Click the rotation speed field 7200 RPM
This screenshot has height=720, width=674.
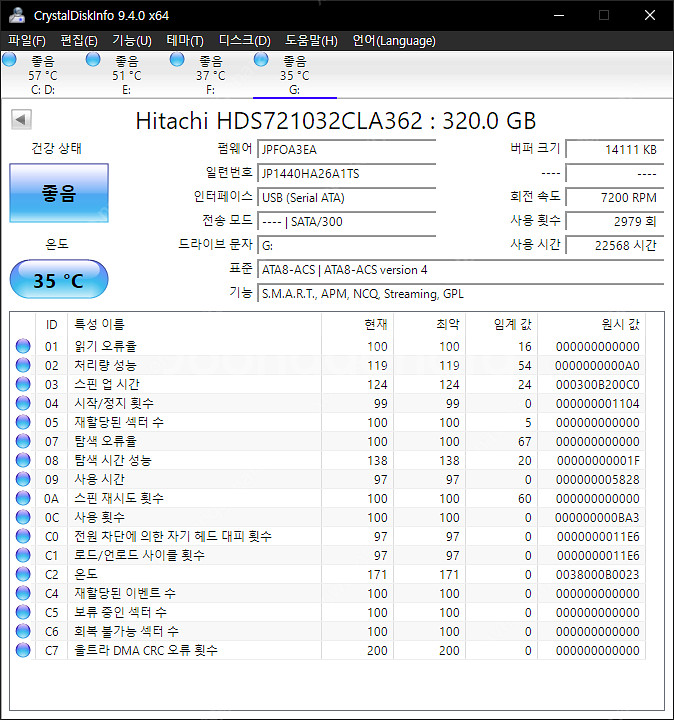[x=615, y=197]
